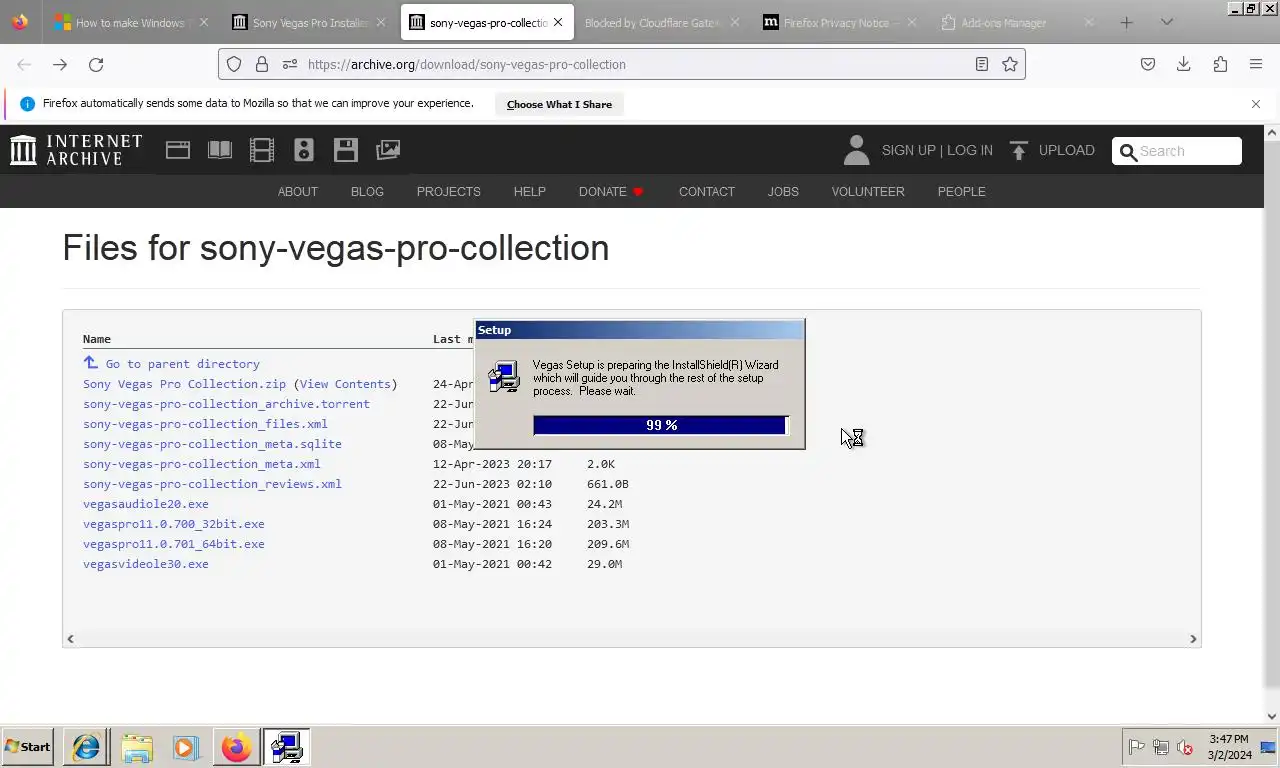Click the taskbar clock showing 3:47 PM
Image resolution: width=1280 pixels, height=768 pixels.
tap(1229, 747)
